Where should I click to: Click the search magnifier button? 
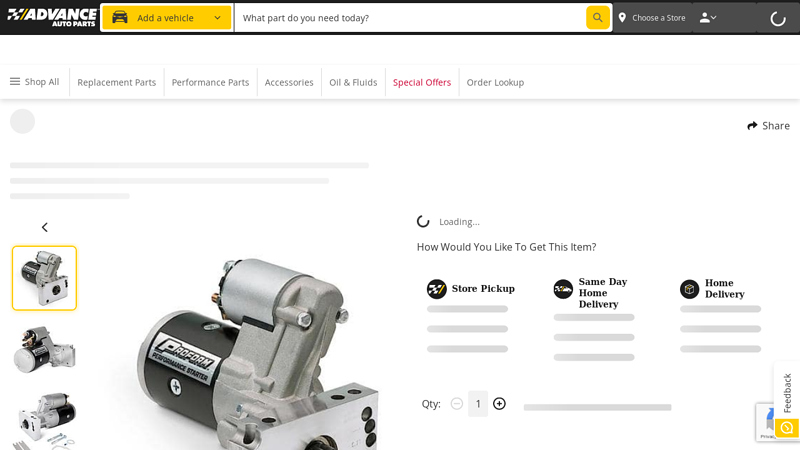click(597, 17)
